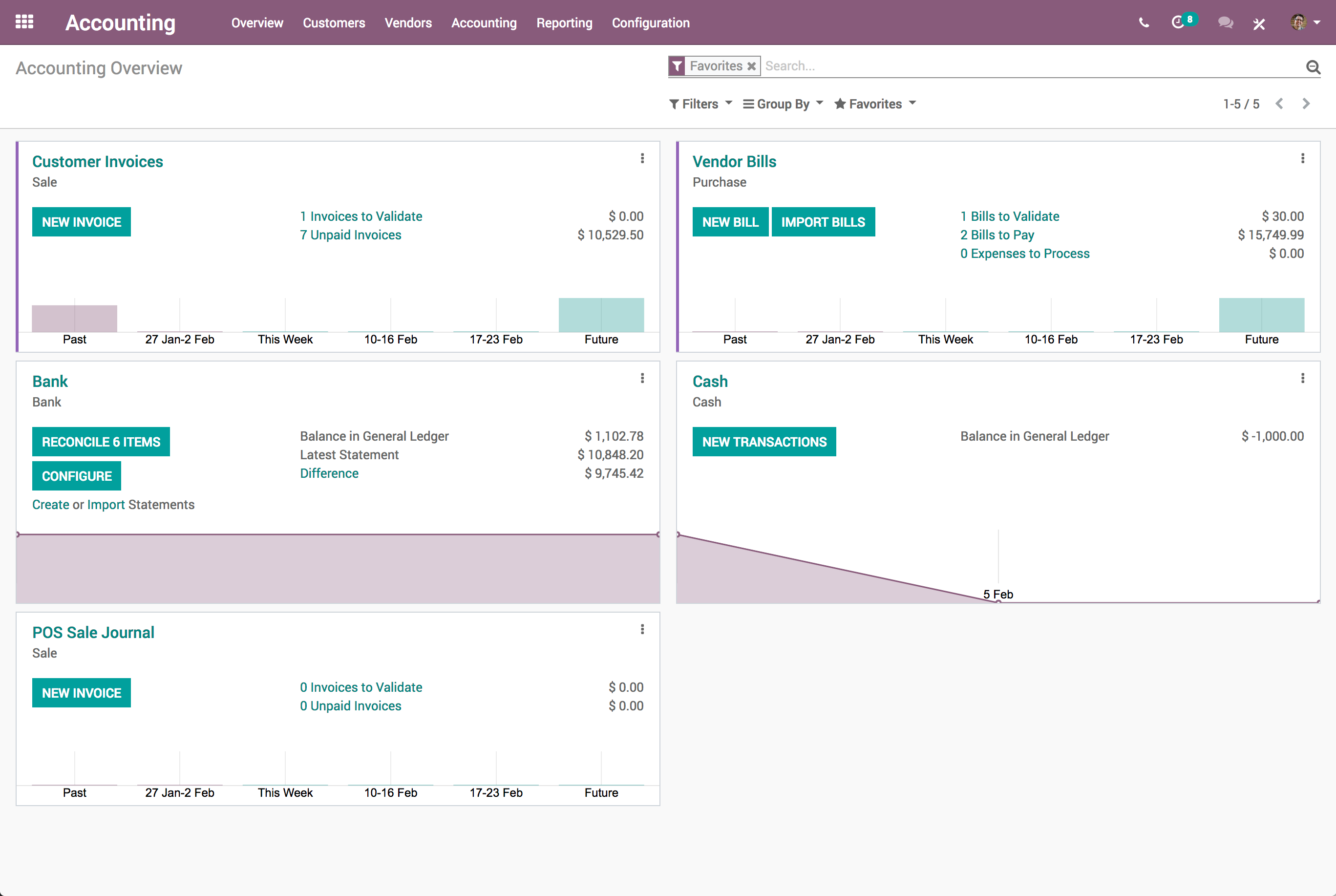
Task: Click the three-dot menu on Cash journal
Action: (x=1302, y=378)
